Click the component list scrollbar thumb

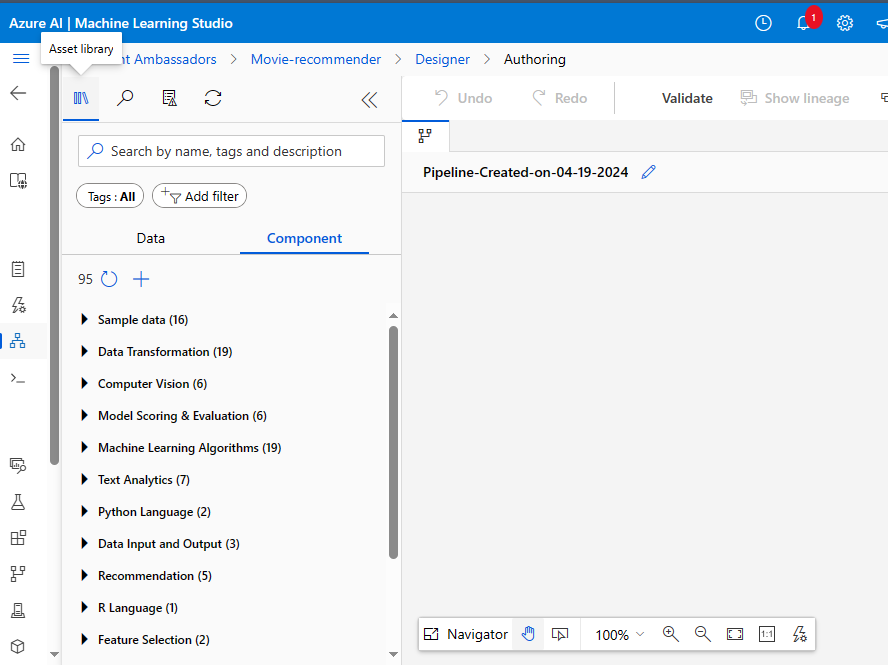[x=394, y=443]
